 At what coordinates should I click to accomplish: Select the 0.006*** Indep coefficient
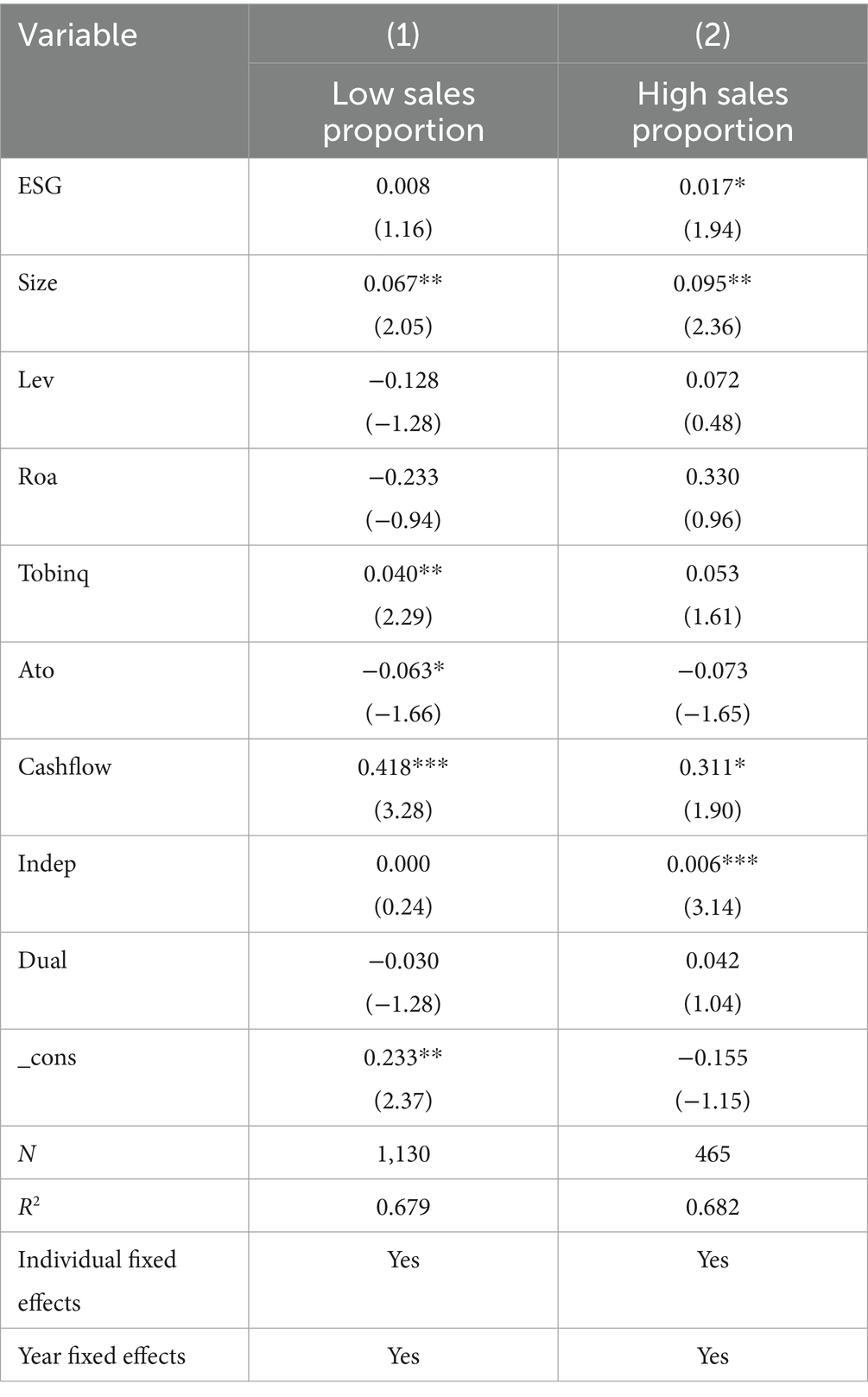click(713, 863)
